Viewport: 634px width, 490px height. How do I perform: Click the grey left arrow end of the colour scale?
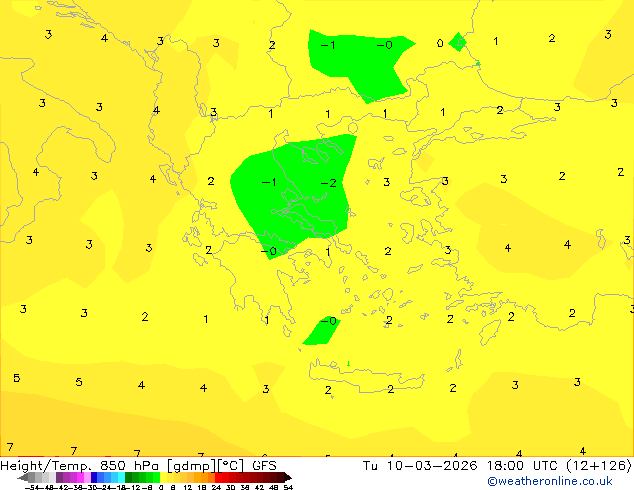tap(23, 478)
